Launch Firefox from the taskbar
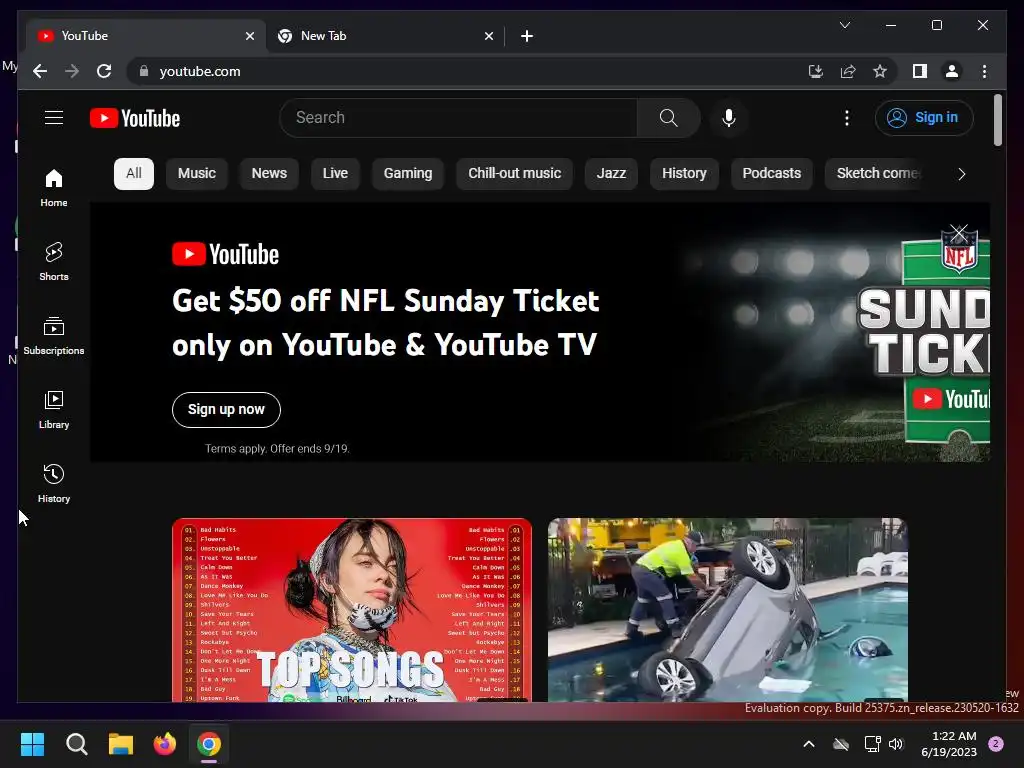 click(x=165, y=744)
